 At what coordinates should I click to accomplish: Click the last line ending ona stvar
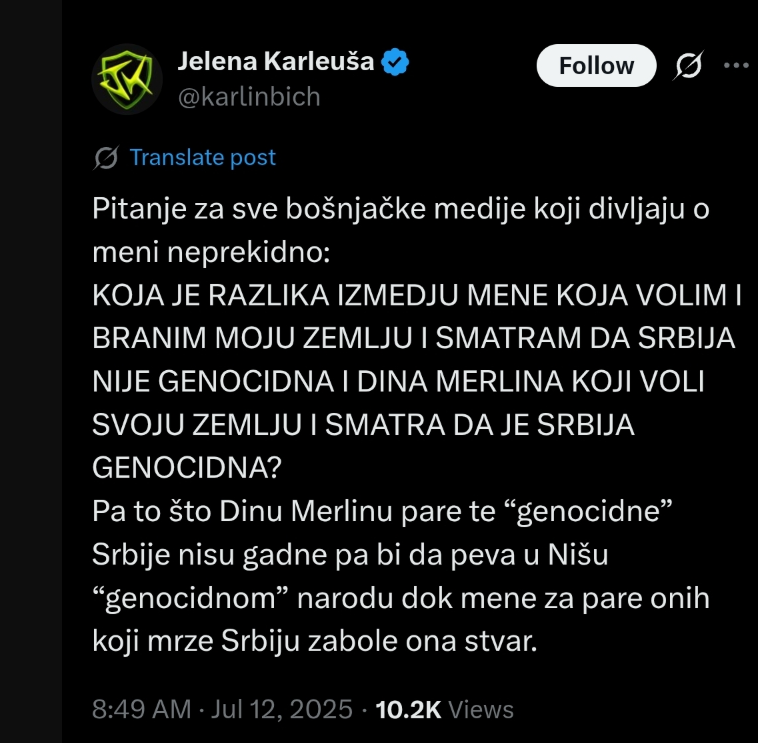coord(315,641)
